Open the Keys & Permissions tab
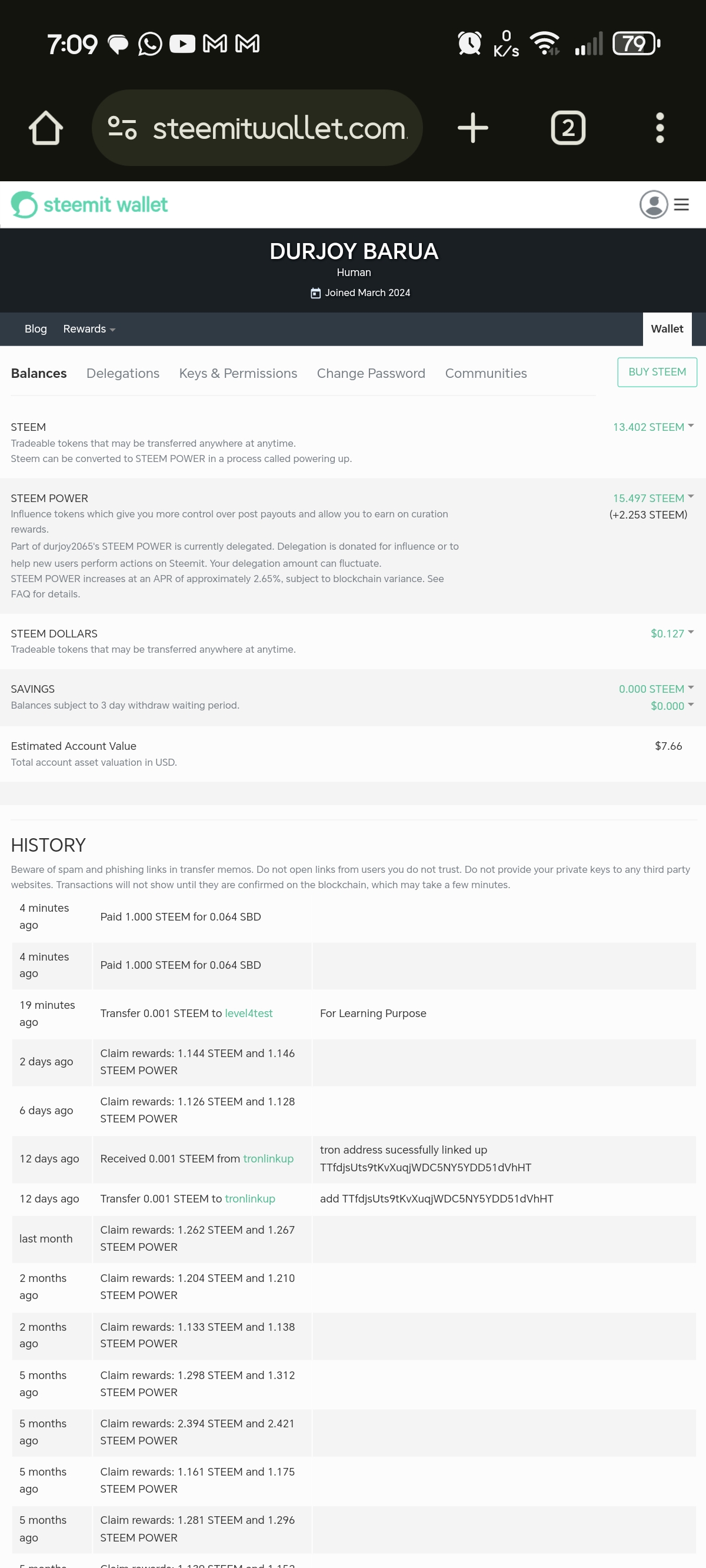The height and width of the screenshot is (1568, 706). coord(238,374)
